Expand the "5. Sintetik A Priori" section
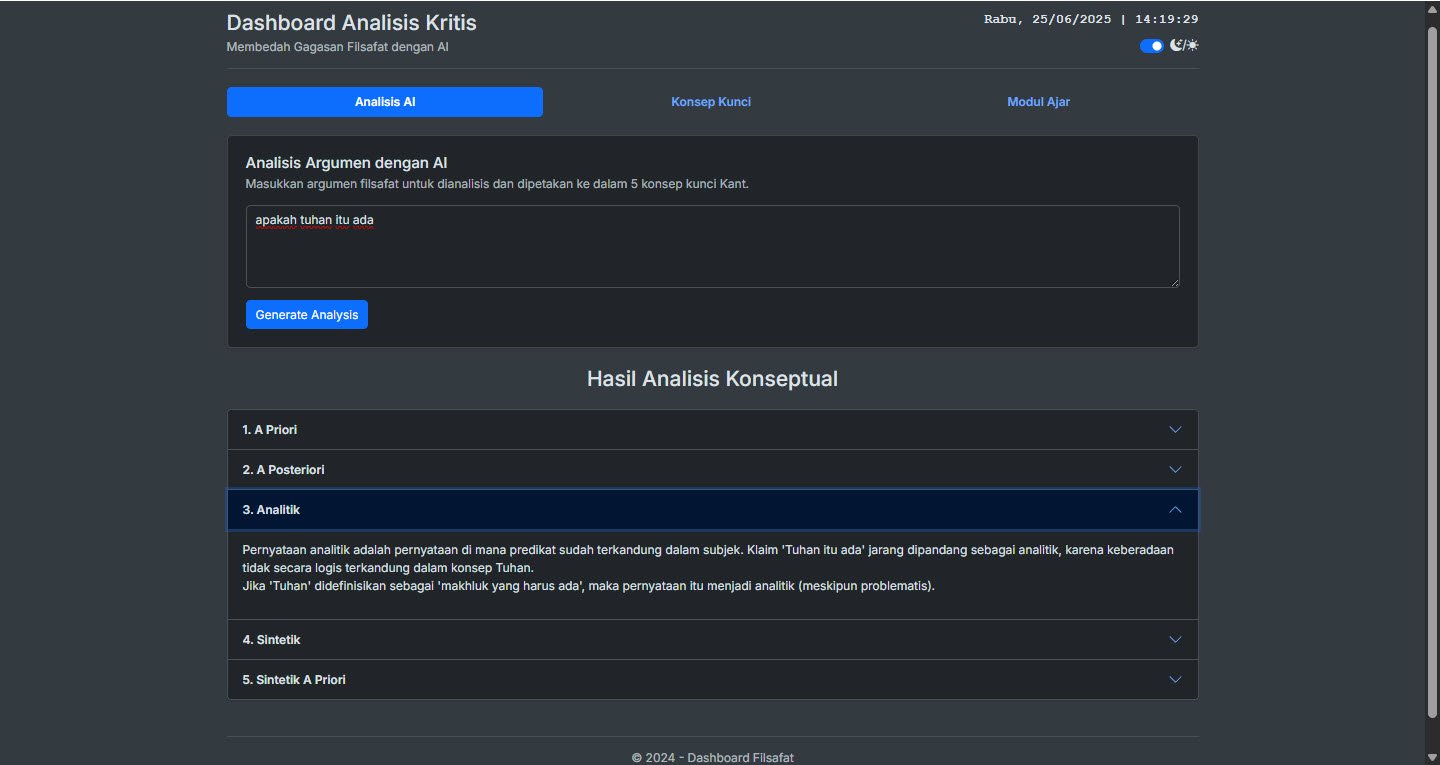 pos(713,680)
